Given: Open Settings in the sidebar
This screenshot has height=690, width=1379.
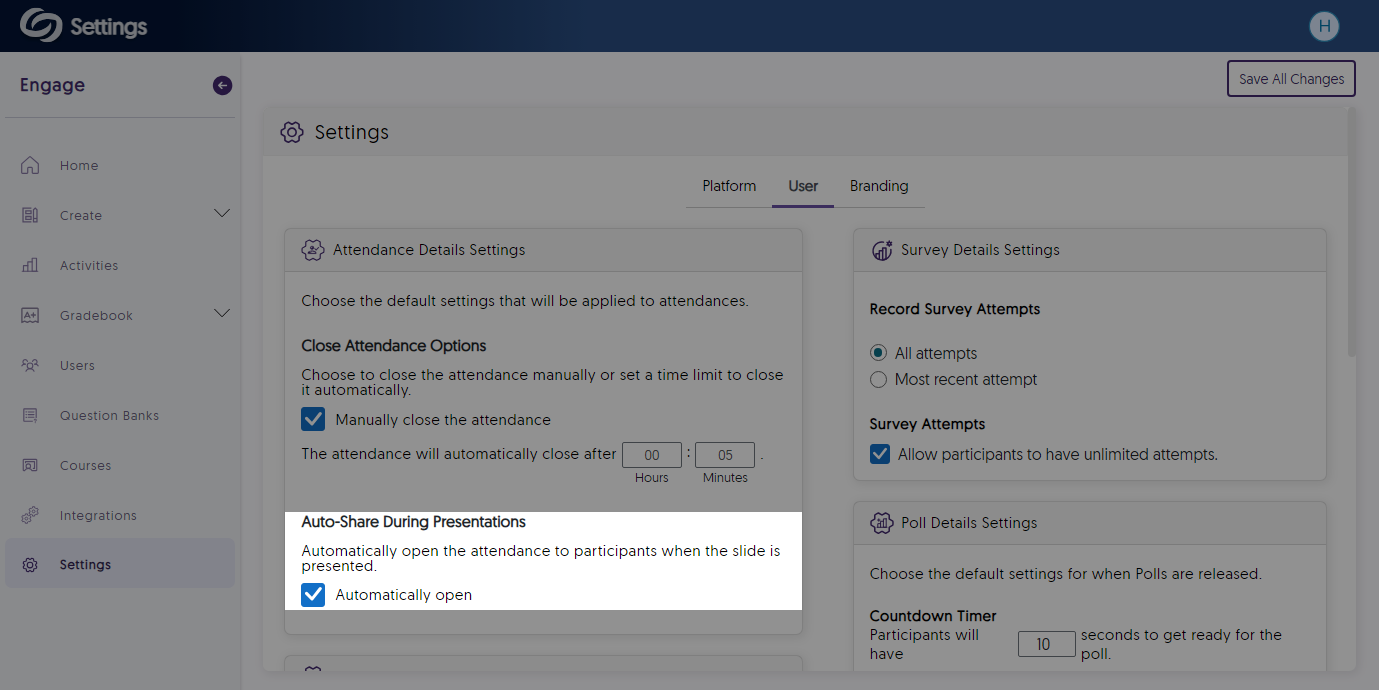Looking at the screenshot, I should click(x=85, y=565).
